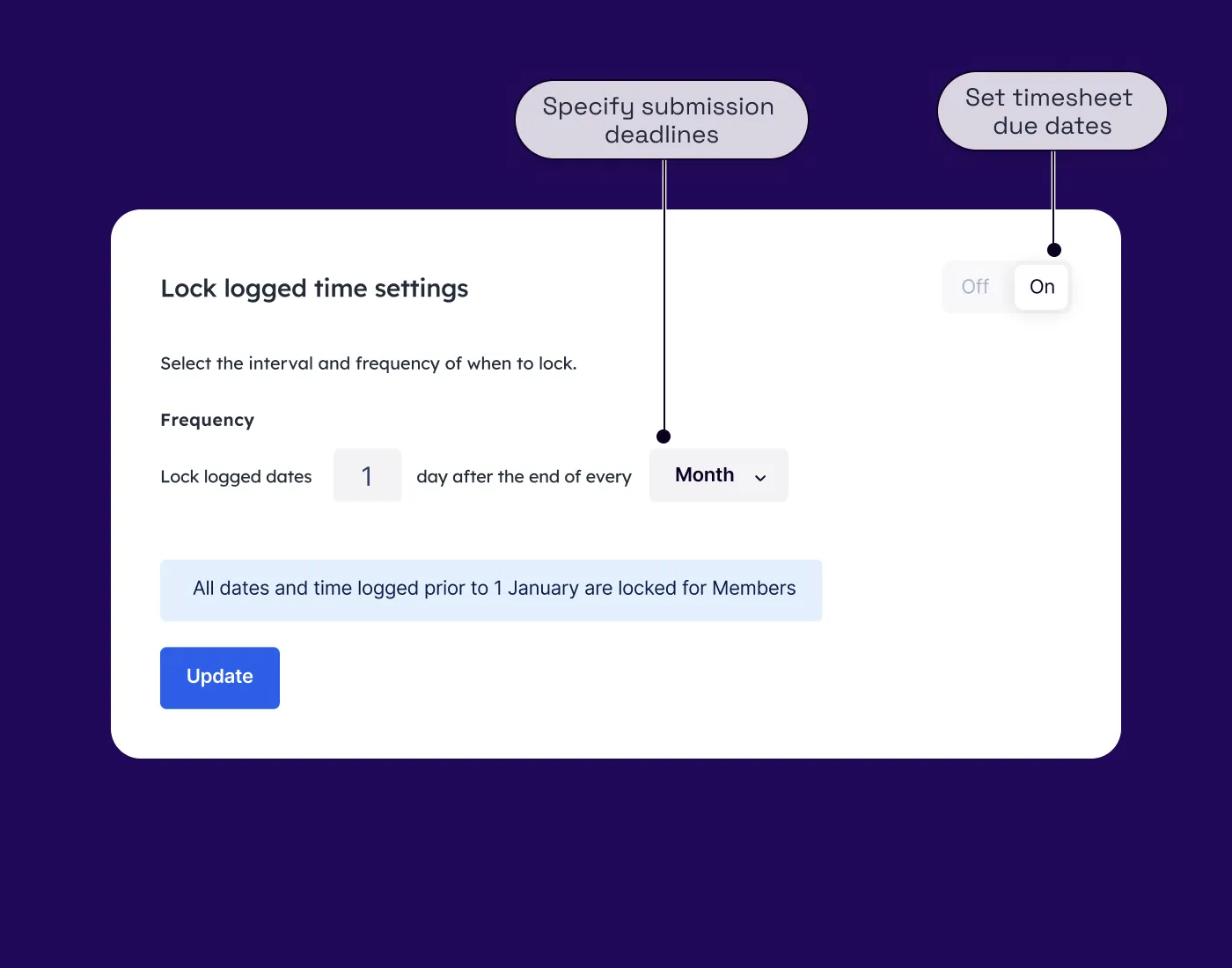
Task: Click the Off option in the switch
Action: pos(975,286)
